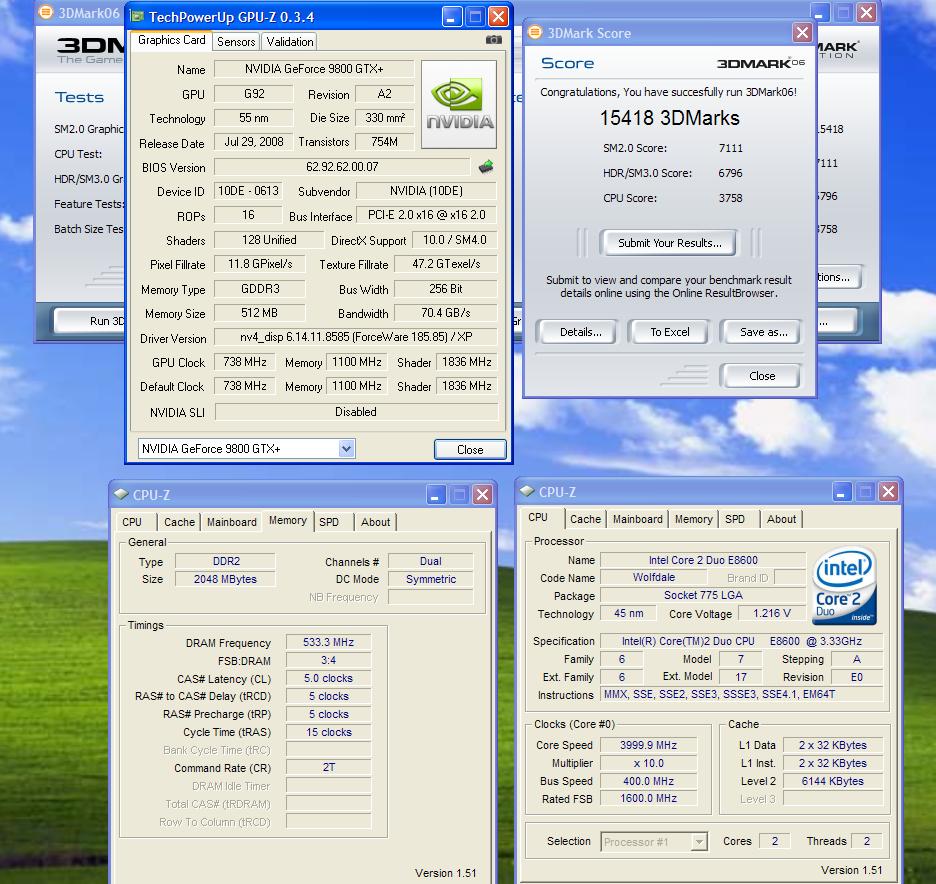936x884 pixels.
Task: Click the Memory CPU-Z window title icon
Action: point(121,494)
